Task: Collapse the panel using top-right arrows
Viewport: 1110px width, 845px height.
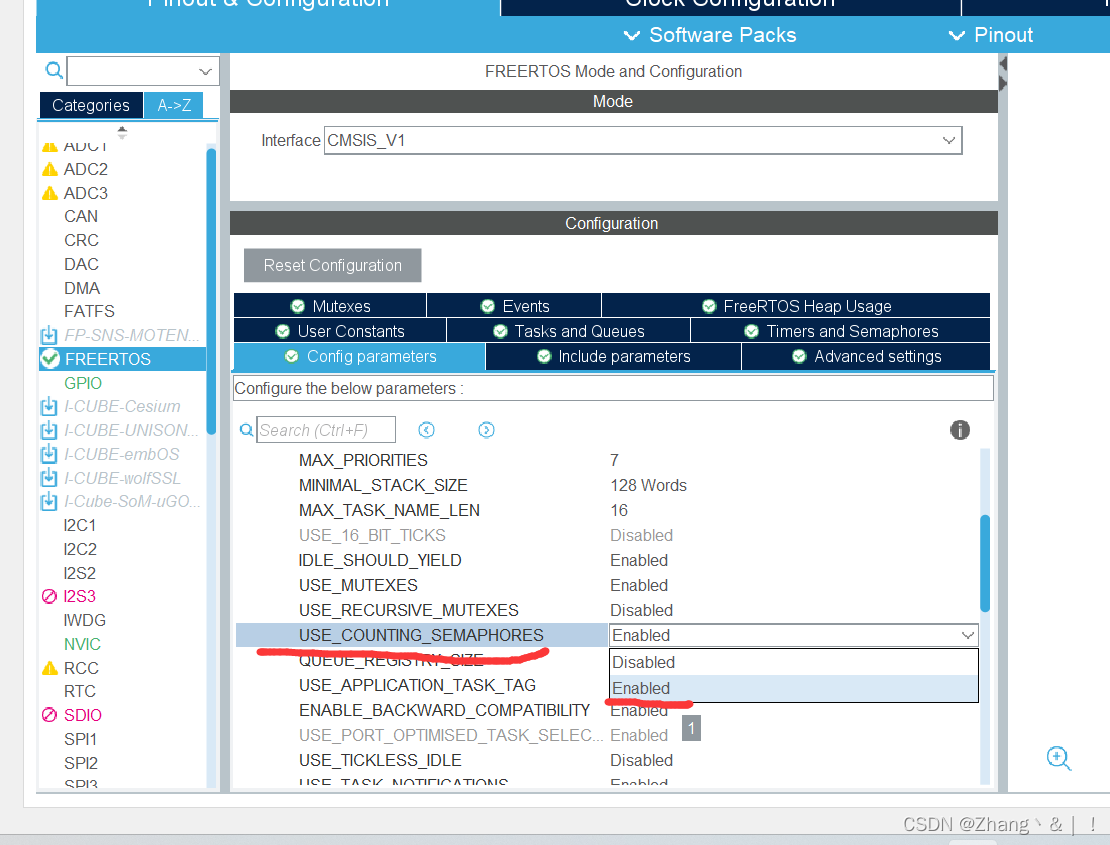Action: pos(1002,74)
